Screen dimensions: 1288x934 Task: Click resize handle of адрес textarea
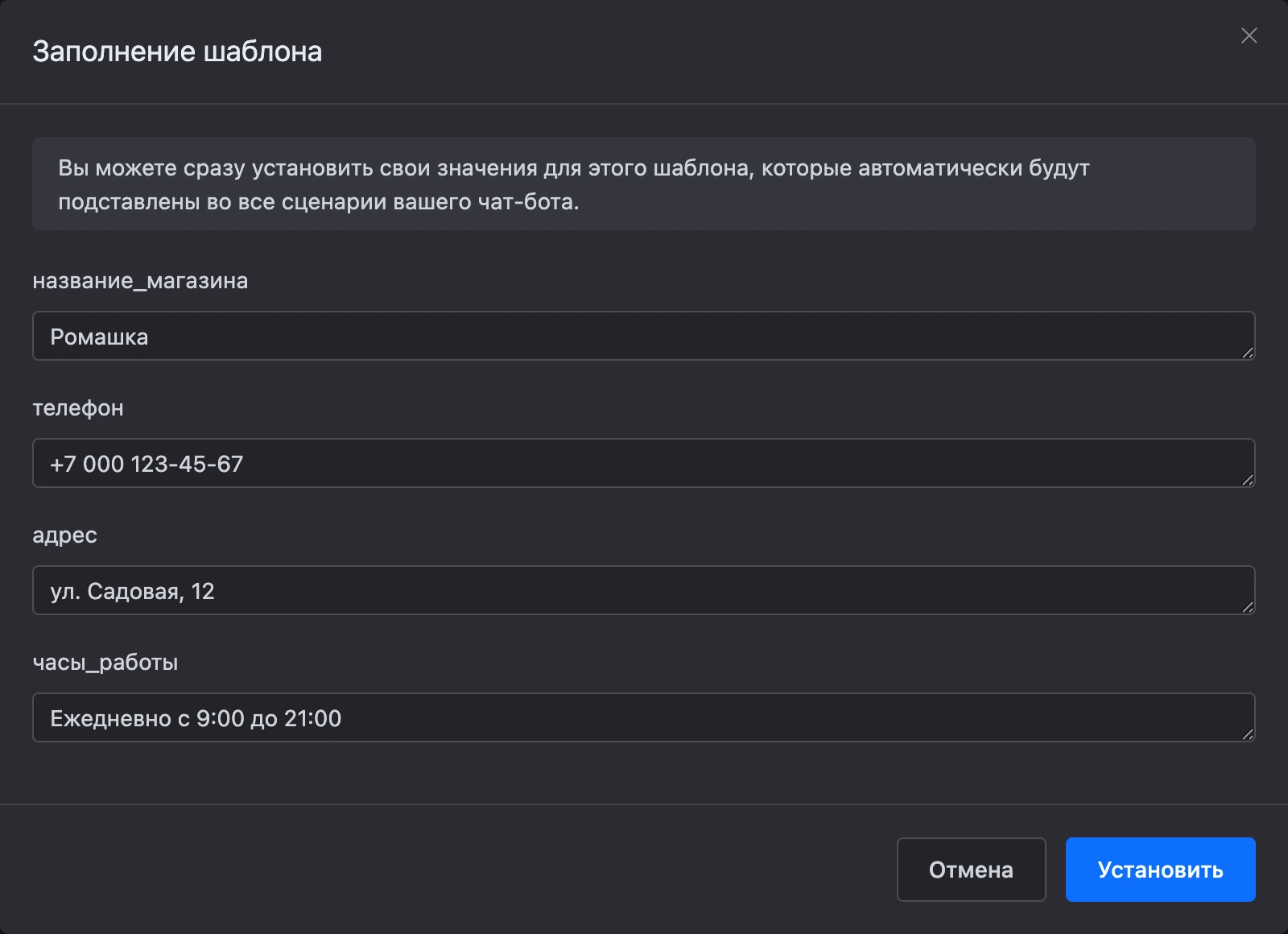pyautogui.click(x=1248, y=607)
